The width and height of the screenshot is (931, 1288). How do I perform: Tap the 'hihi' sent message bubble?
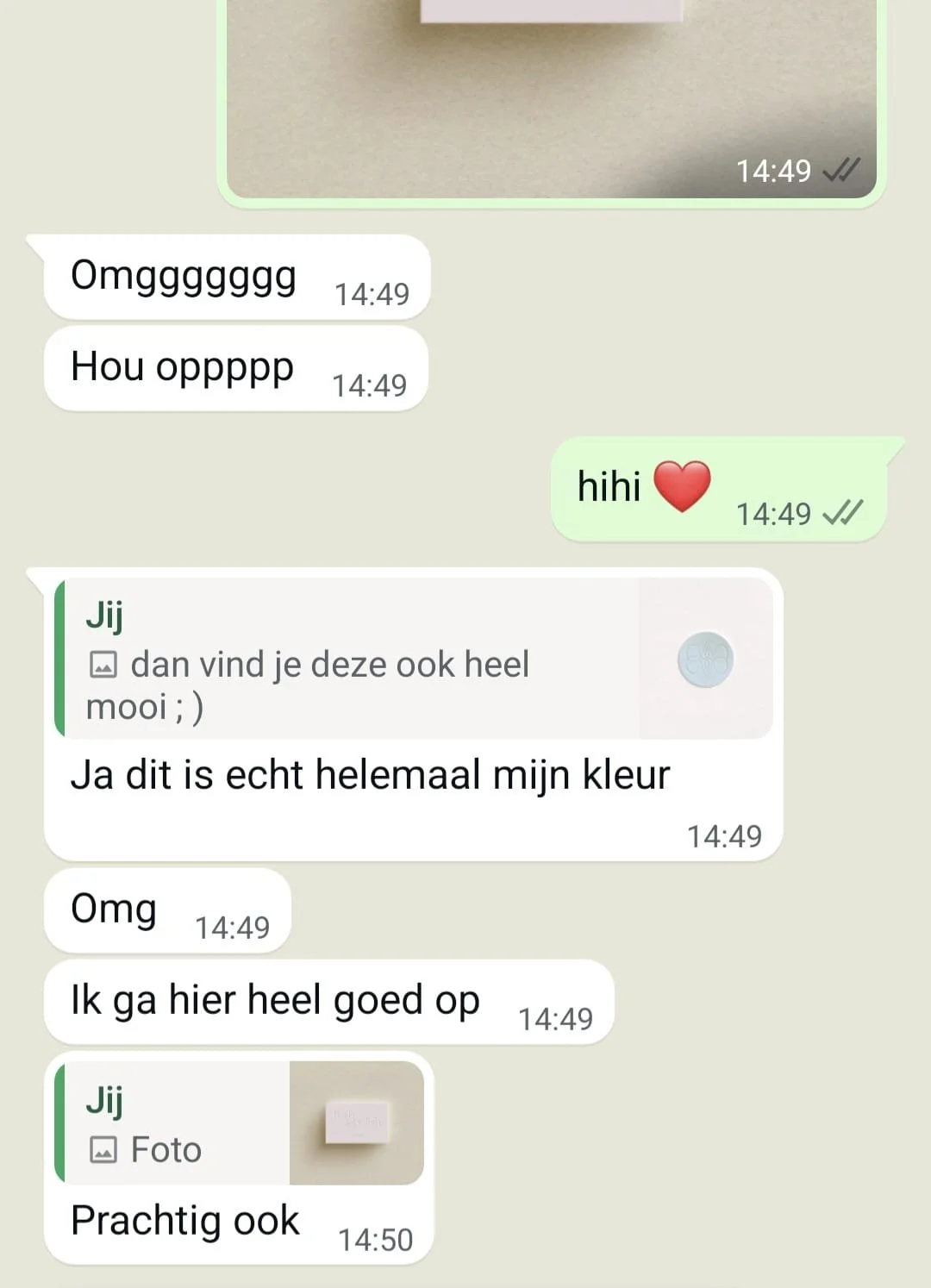719,490
